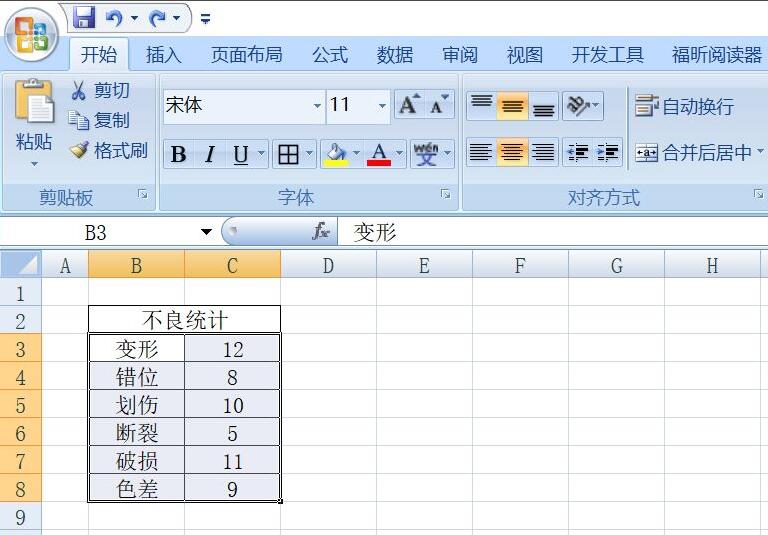
Task: Open the 开发工具 ribbon tab
Action: pos(607,54)
